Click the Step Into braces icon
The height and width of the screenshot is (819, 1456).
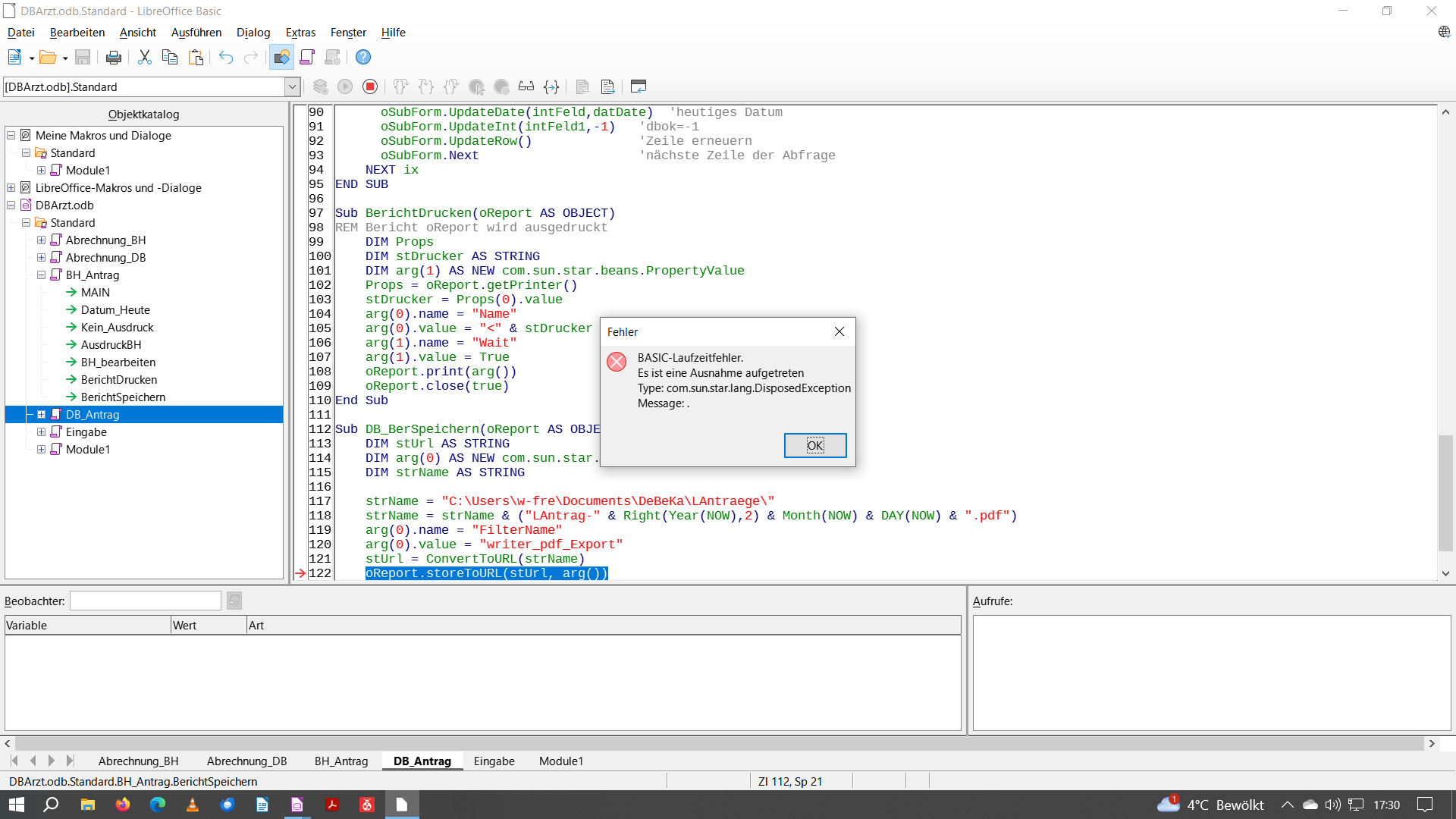(x=426, y=86)
